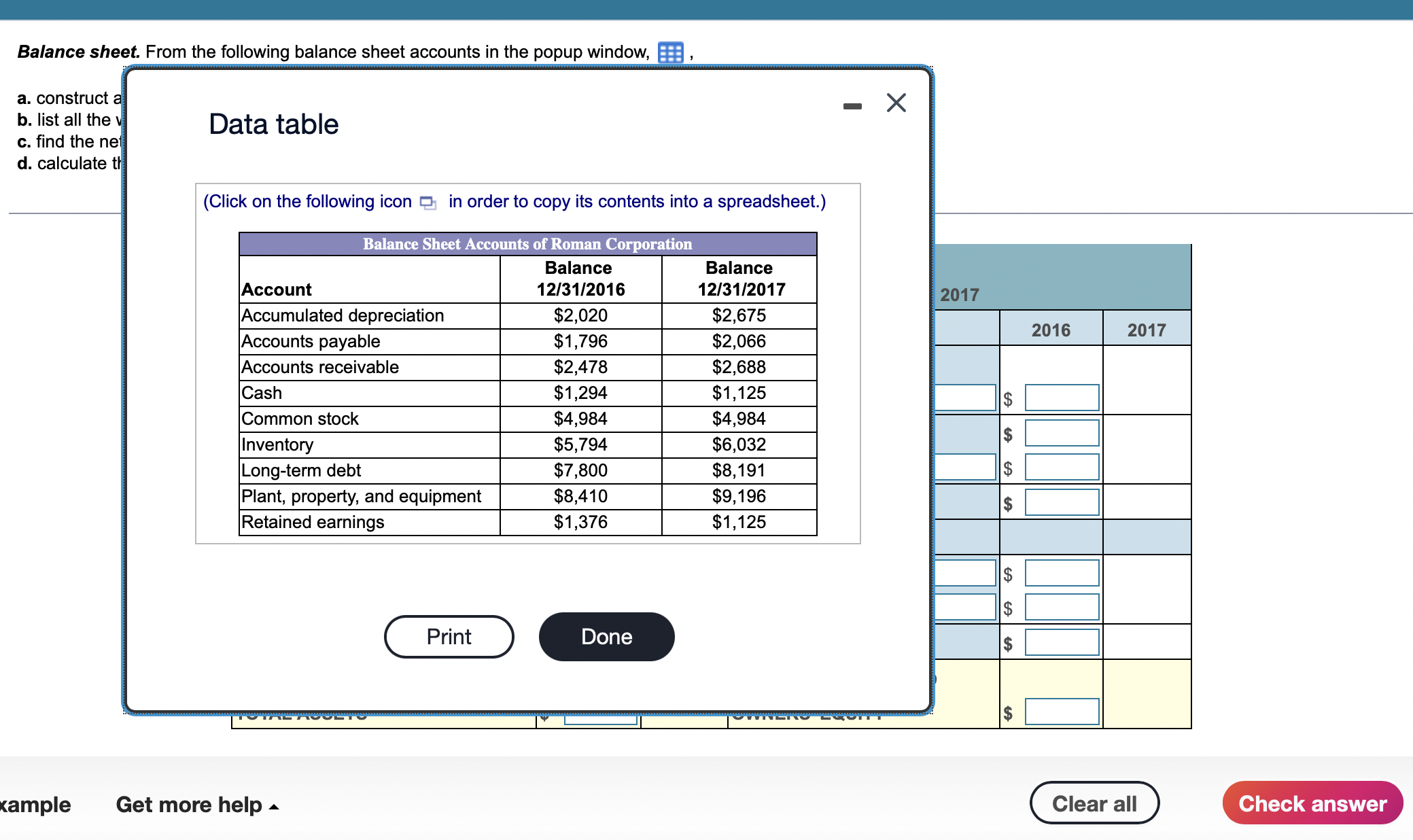The width and height of the screenshot is (1413, 840).
Task: Click the $7,800 long-term debt value
Action: coord(580,470)
